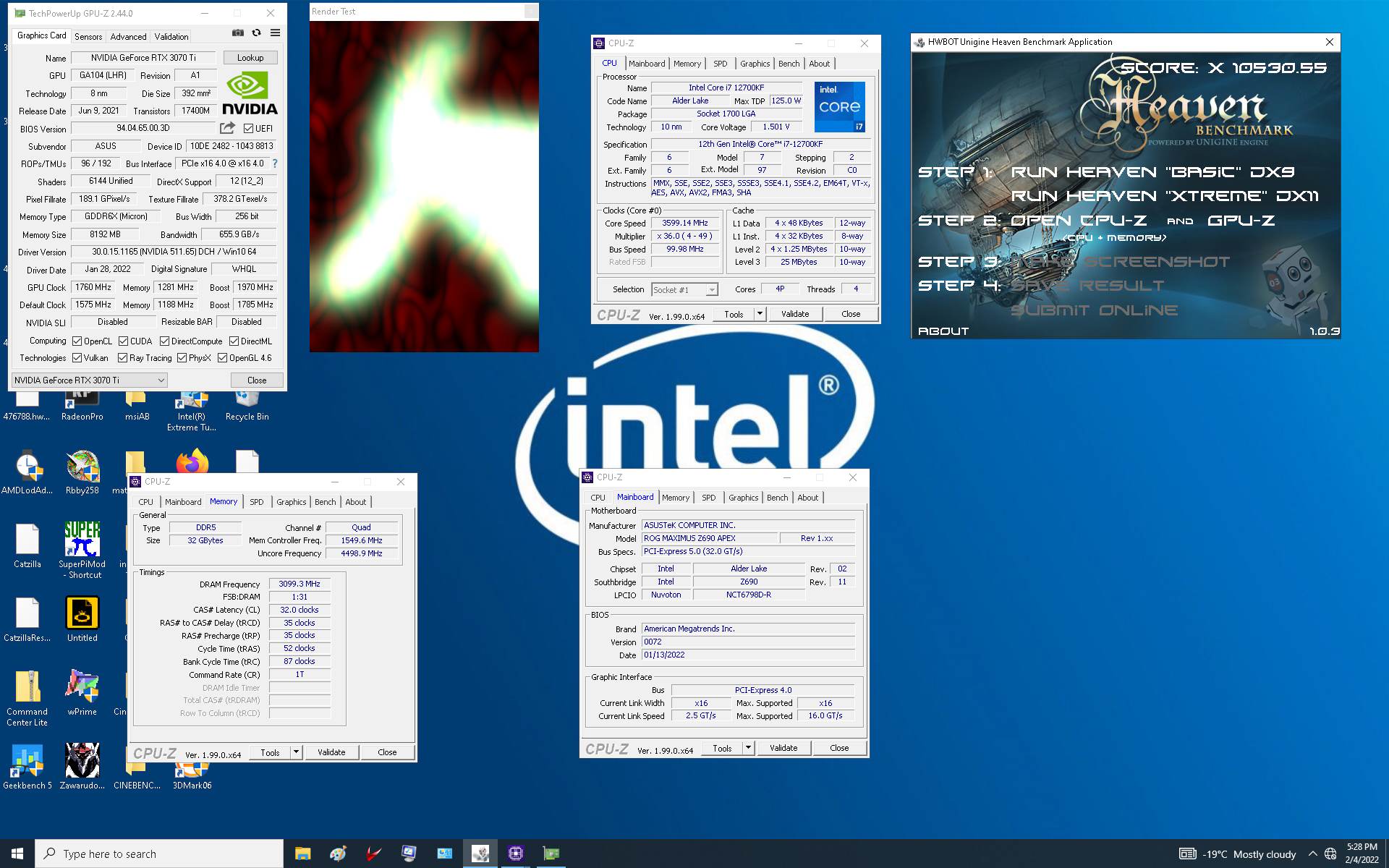Launch Geekbench 5 from the desktop

coord(27,767)
